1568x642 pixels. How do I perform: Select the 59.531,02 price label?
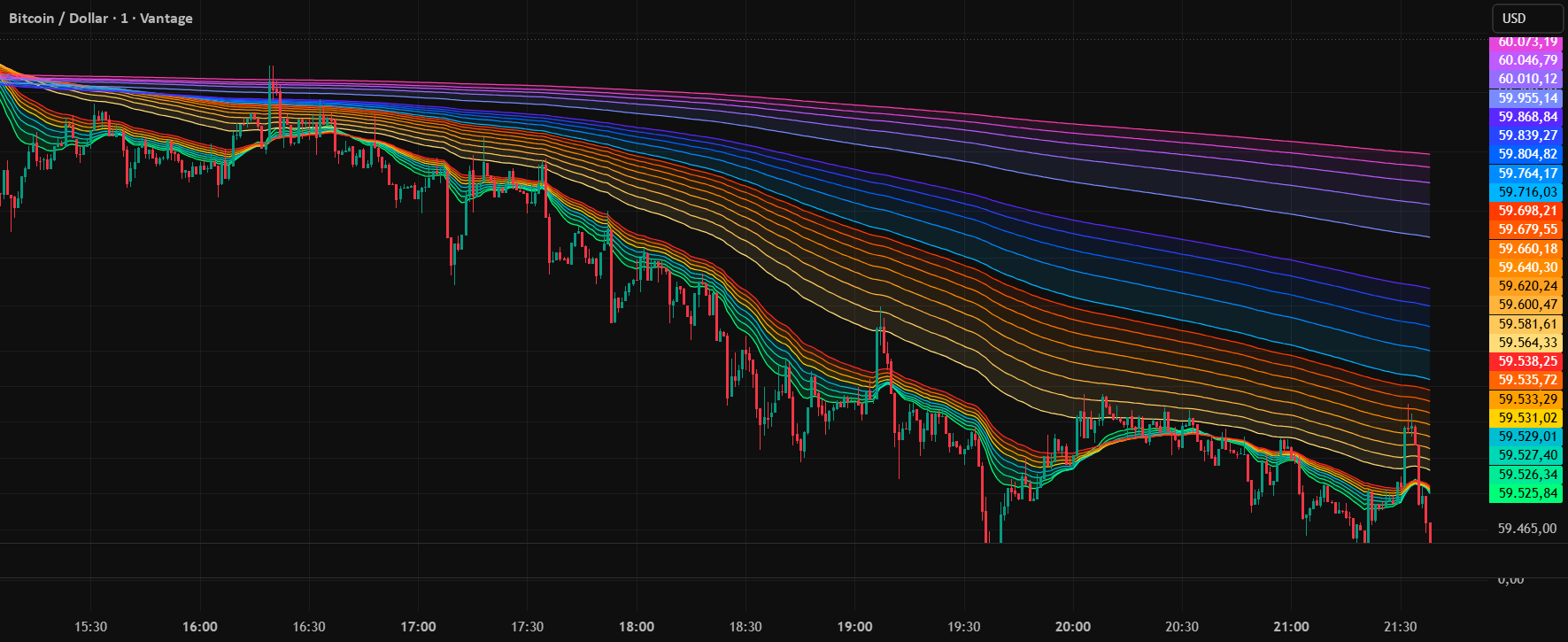point(1527,418)
